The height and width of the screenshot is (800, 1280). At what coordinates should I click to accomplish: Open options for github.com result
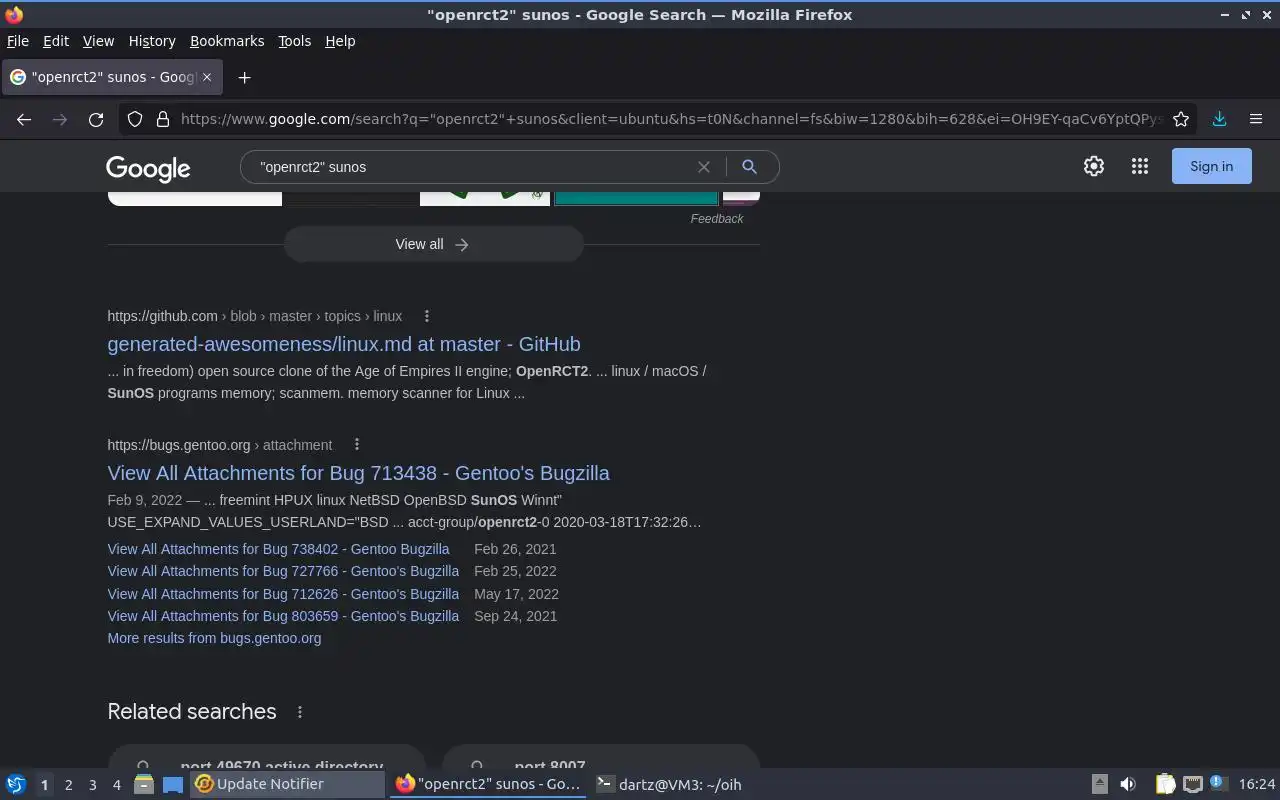point(427,316)
